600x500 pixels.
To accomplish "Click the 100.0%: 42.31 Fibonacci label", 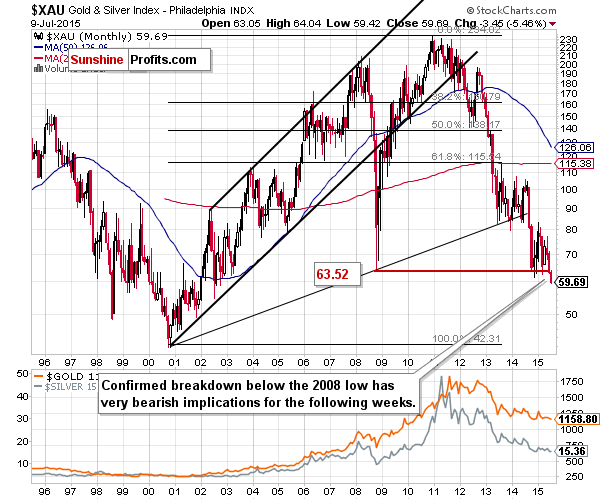I will coord(466,339).
